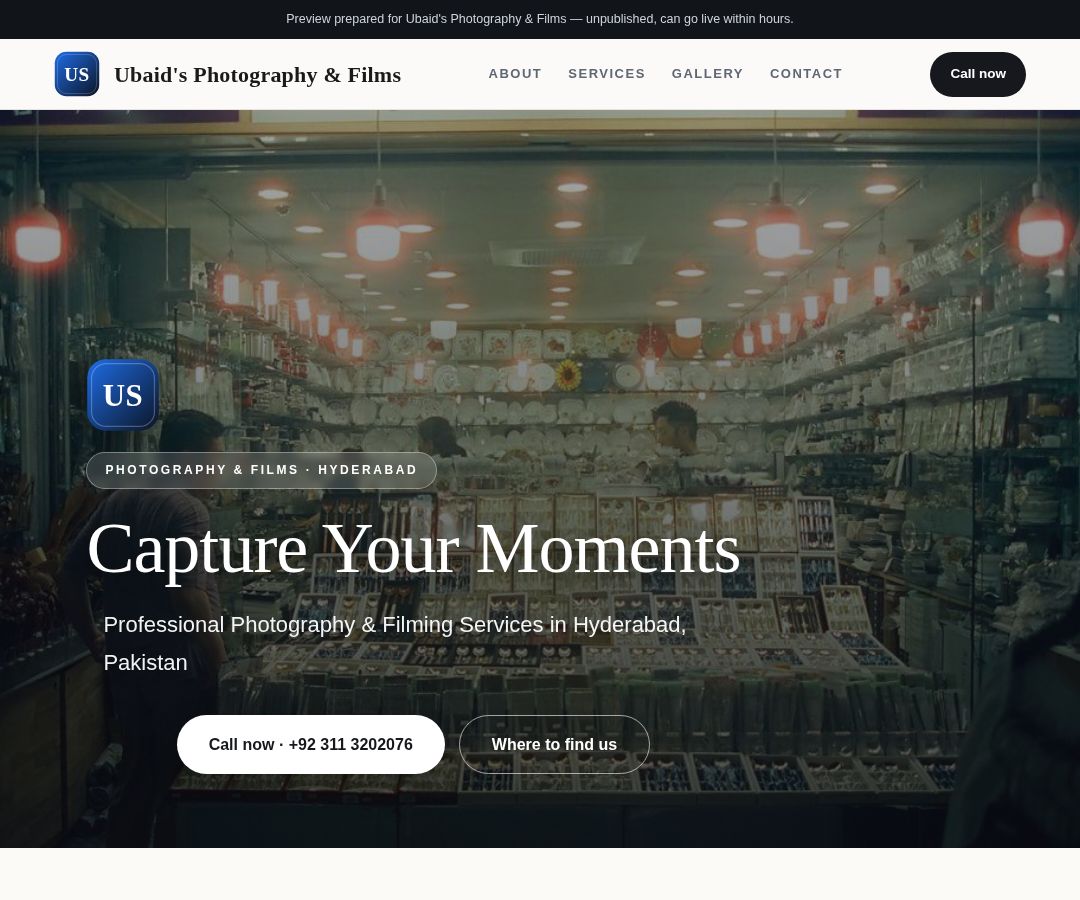Viewport: 1080px width, 900px height.
Task: Click the sunflower decoration in hero photo
Action: click(x=568, y=375)
